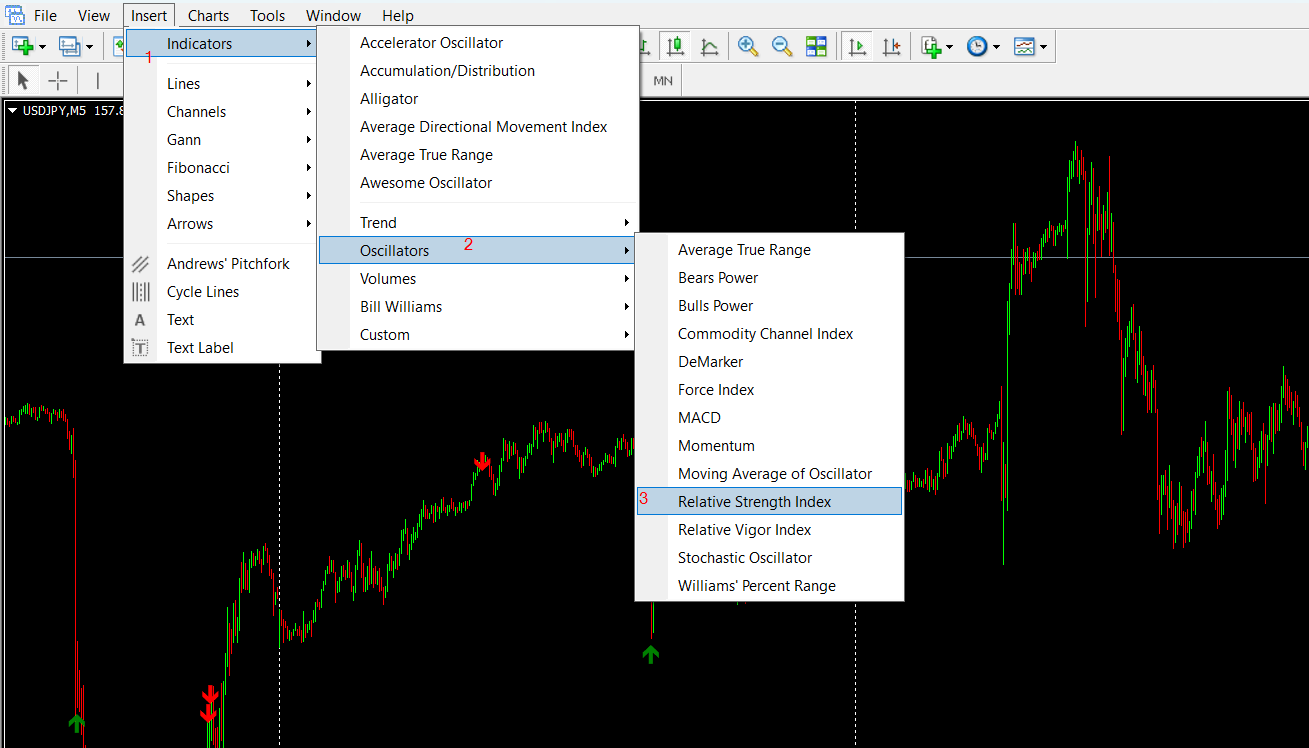Screen dimensions: 1309x748
Task: Select Accumulation/Distribution indicator
Action: point(478,71)
